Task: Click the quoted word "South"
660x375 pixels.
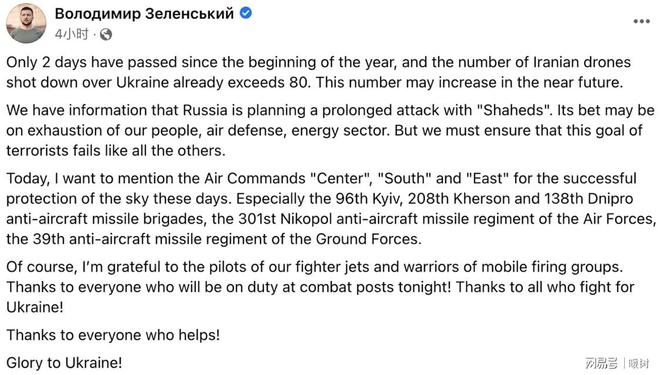Action: click(405, 178)
